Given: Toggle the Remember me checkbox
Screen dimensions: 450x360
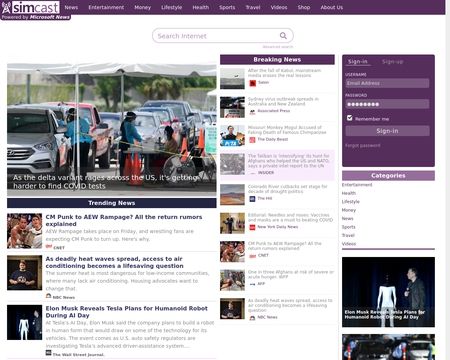Looking at the screenshot, I should (349, 118).
